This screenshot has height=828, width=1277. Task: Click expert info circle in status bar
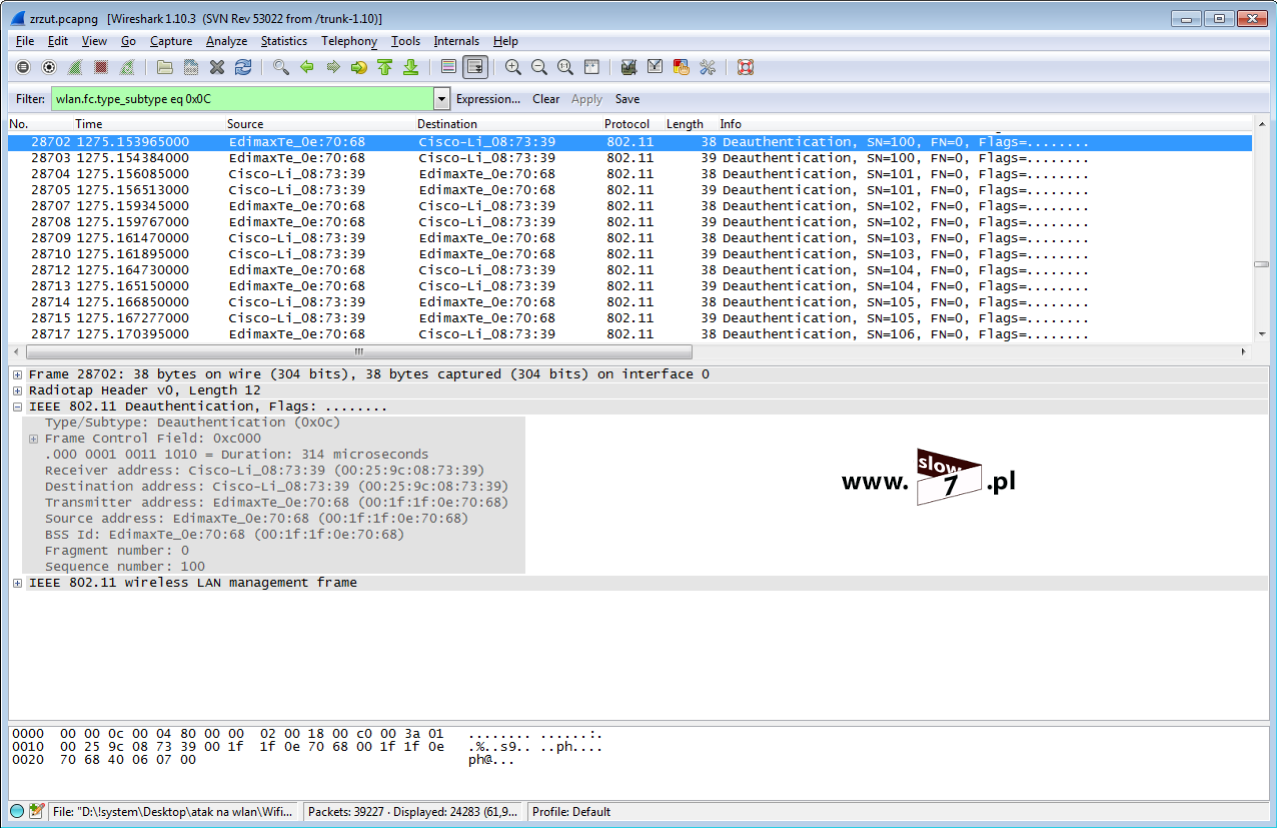point(17,811)
